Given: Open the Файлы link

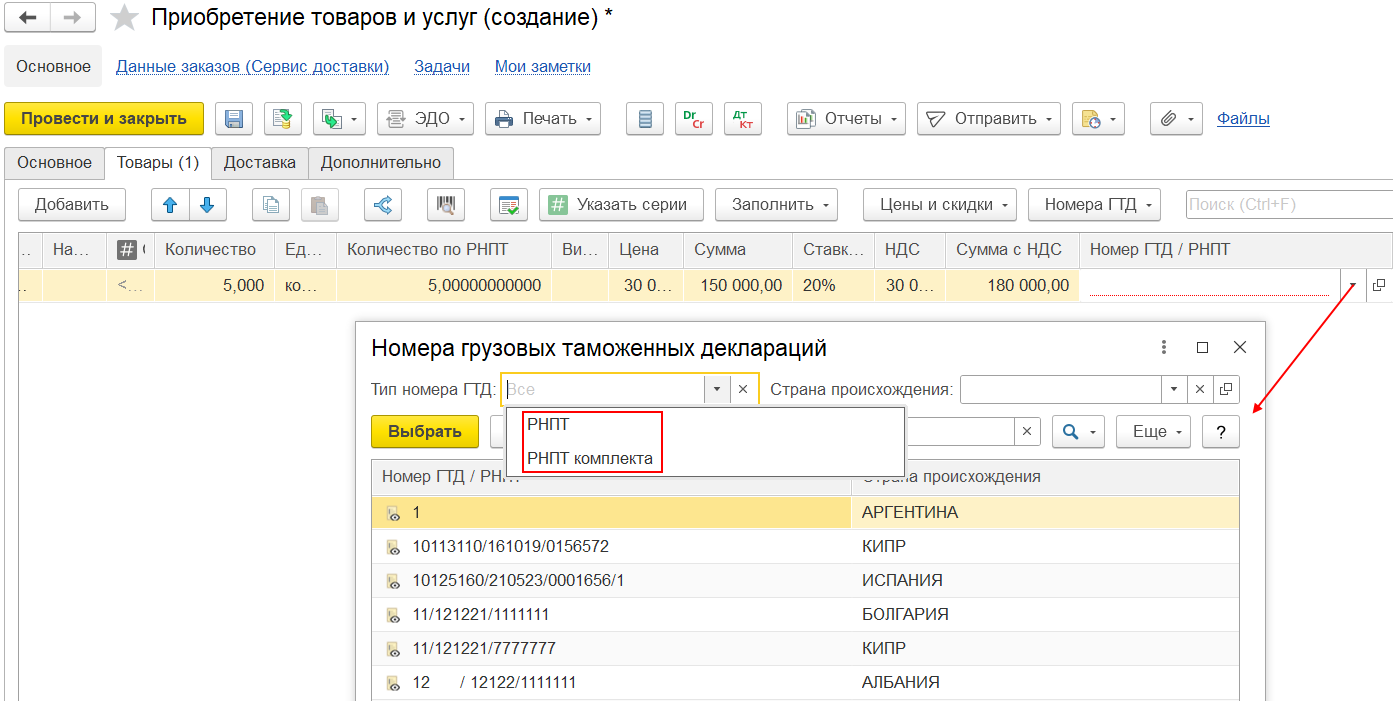Looking at the screenshot, I should click(1243, 119).
